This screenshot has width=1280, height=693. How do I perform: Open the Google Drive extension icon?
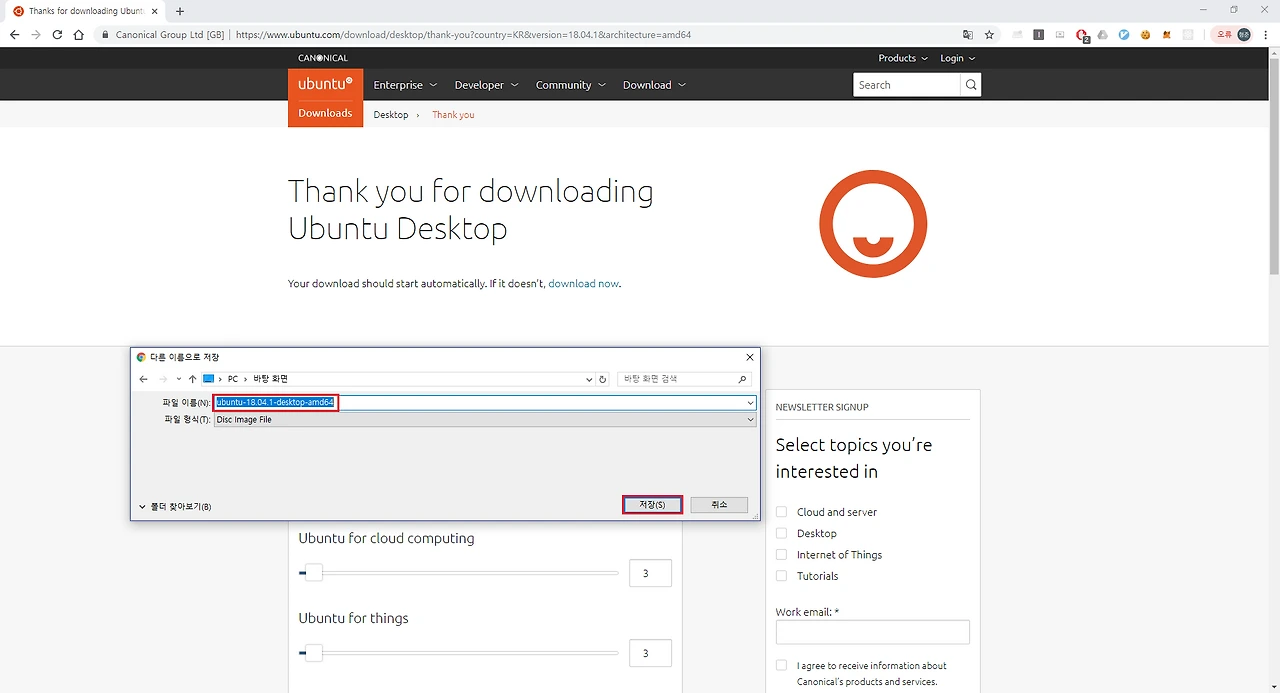tap(1102, 34)
